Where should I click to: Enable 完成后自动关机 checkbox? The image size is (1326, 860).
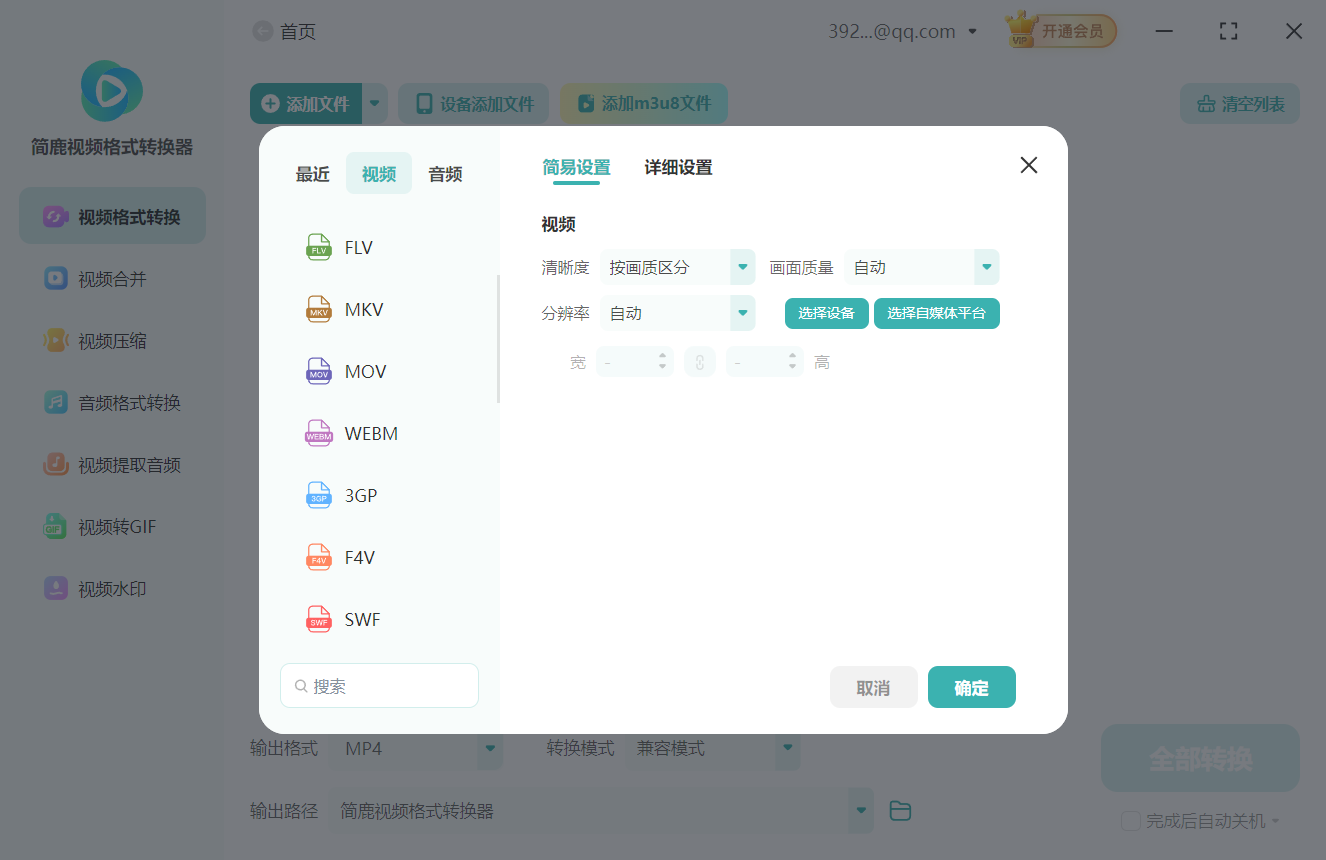[x=1131, y=821]
